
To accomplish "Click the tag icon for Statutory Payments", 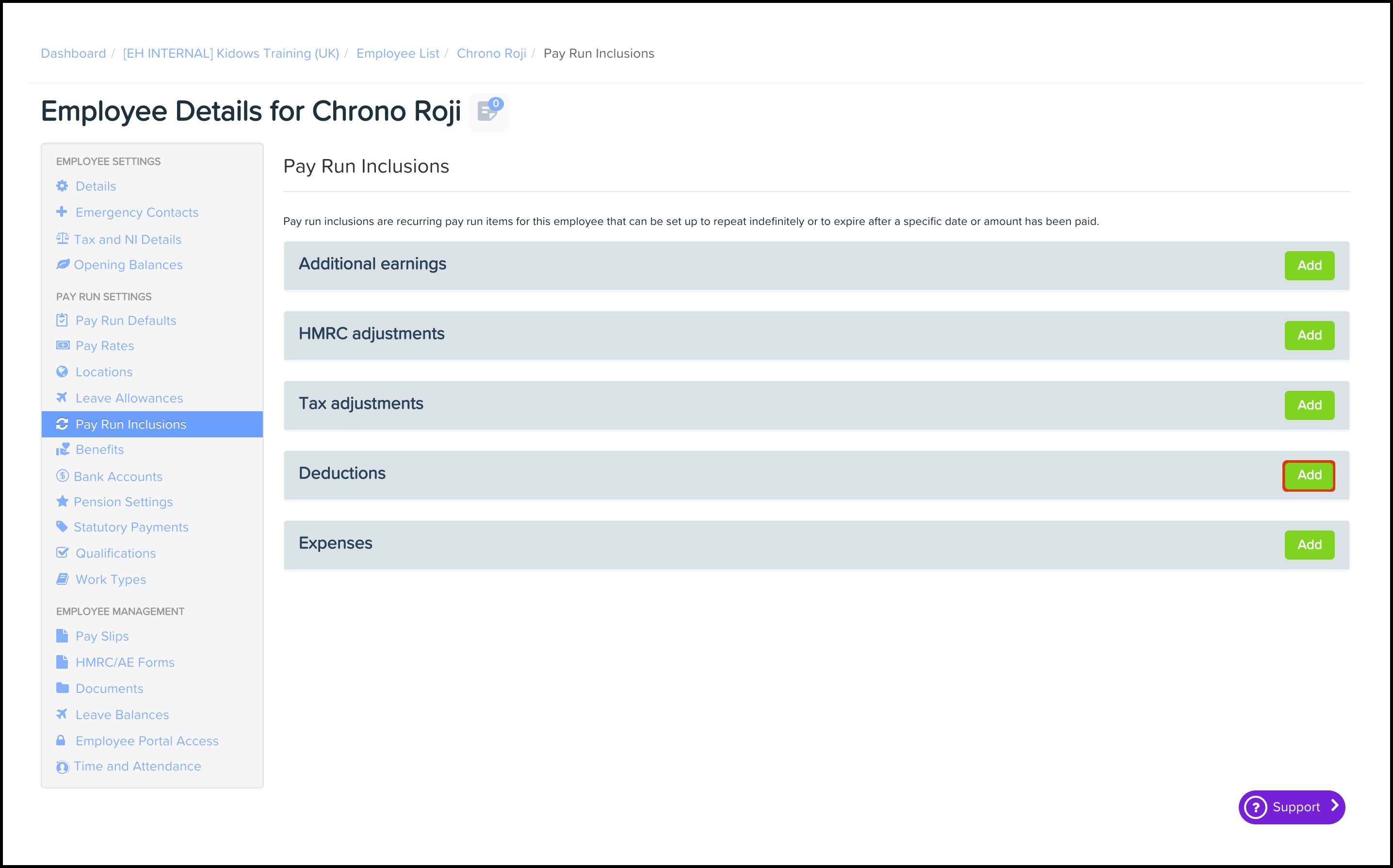I will (x=62, y=527).
